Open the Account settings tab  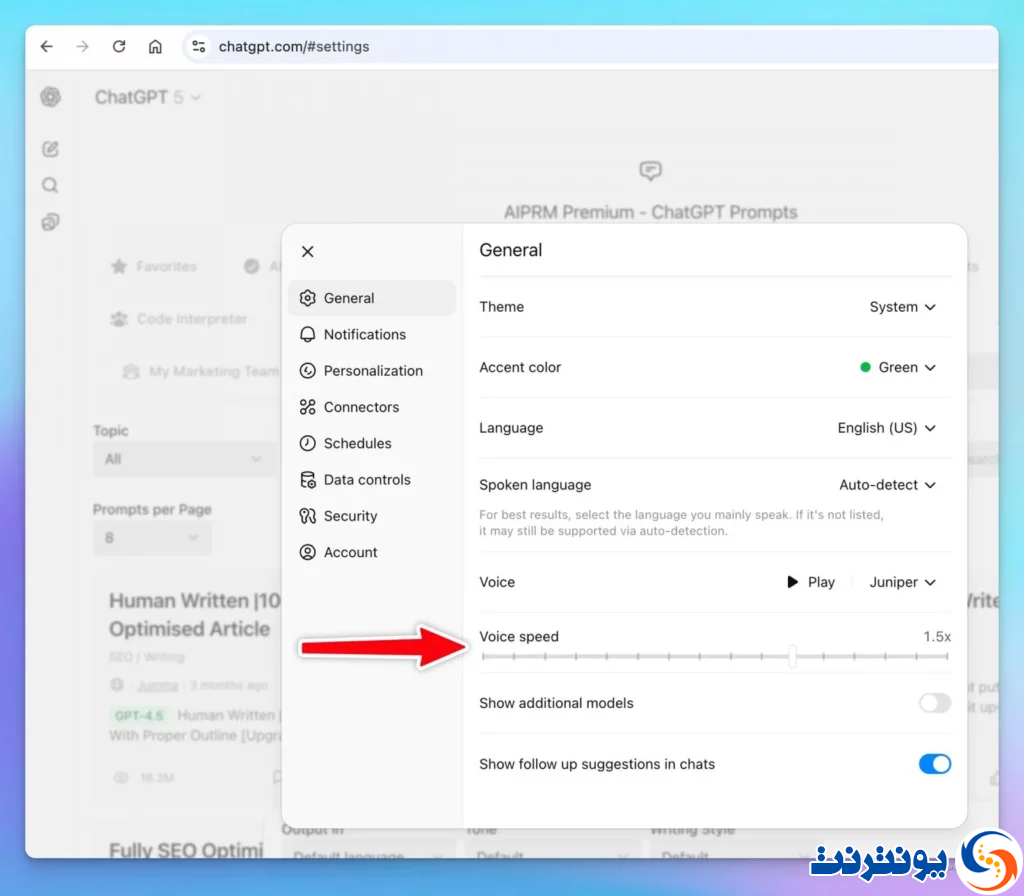(x=372, y=552)
